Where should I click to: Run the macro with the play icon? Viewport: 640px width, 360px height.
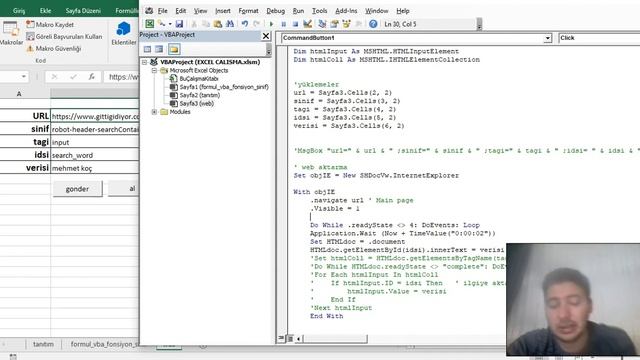[271, 24]
